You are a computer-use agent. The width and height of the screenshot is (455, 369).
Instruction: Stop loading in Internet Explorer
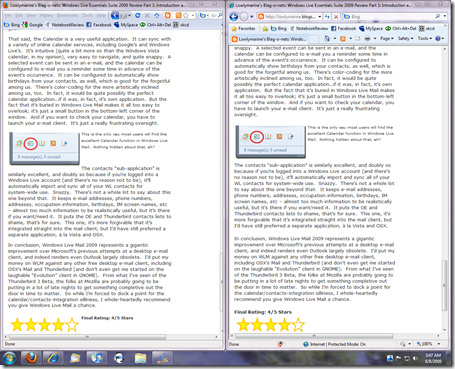click(x=336, y=17)
